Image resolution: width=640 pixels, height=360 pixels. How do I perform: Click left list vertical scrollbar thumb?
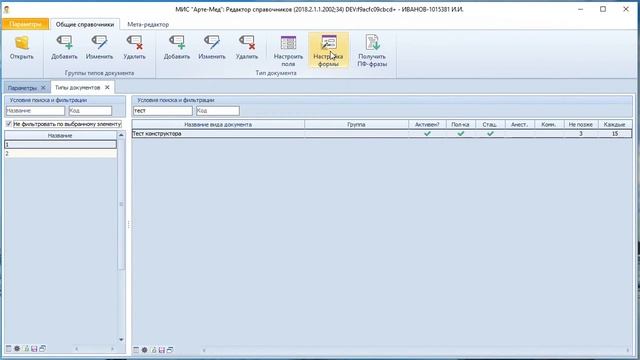point(121,204)
